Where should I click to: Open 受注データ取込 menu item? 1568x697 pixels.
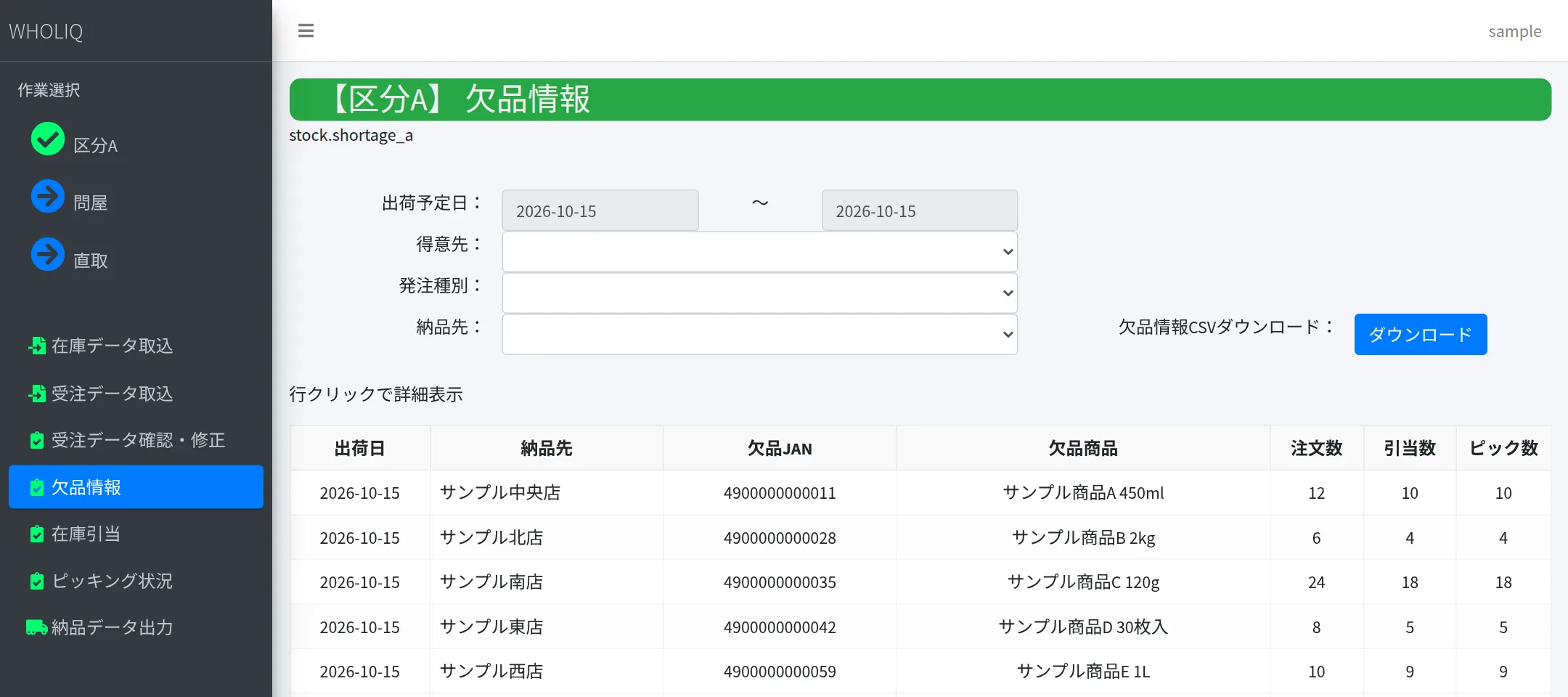(x=136, y=394)
